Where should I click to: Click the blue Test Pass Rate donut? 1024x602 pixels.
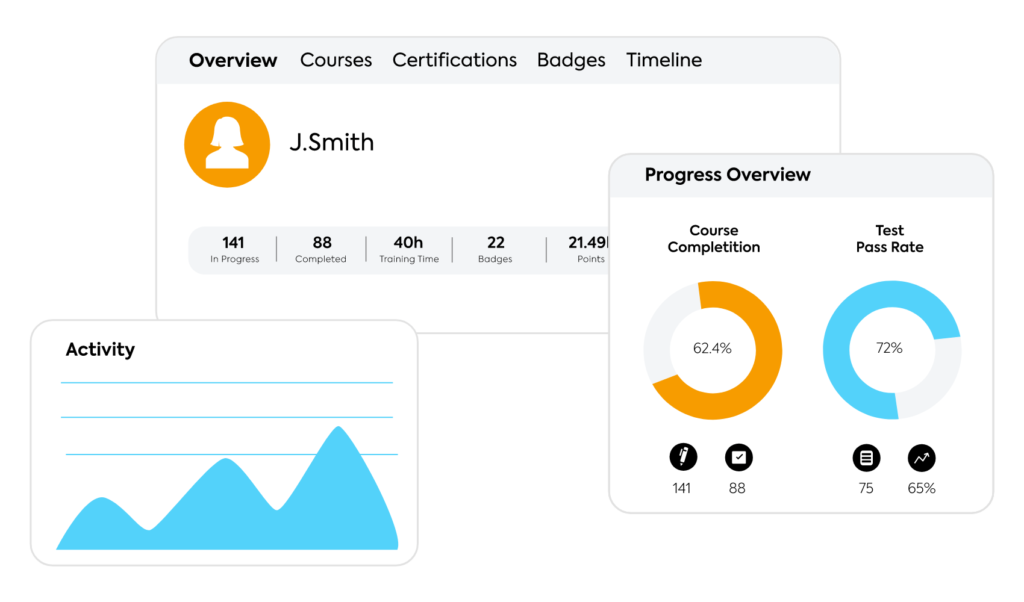(x=892, y=350)
